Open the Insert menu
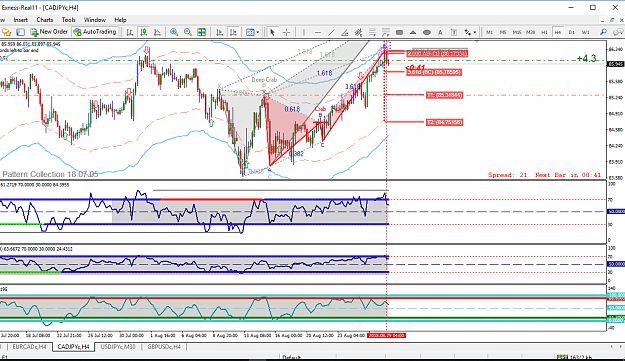The height and width of the screenshot is (361, 625). [21, 20]
